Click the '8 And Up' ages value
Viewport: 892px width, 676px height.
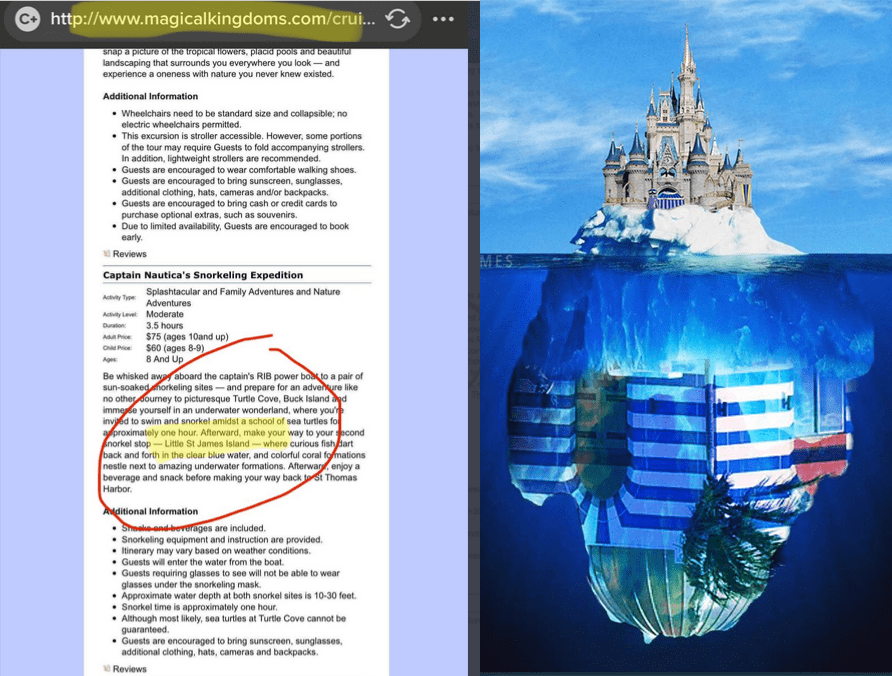167,360
